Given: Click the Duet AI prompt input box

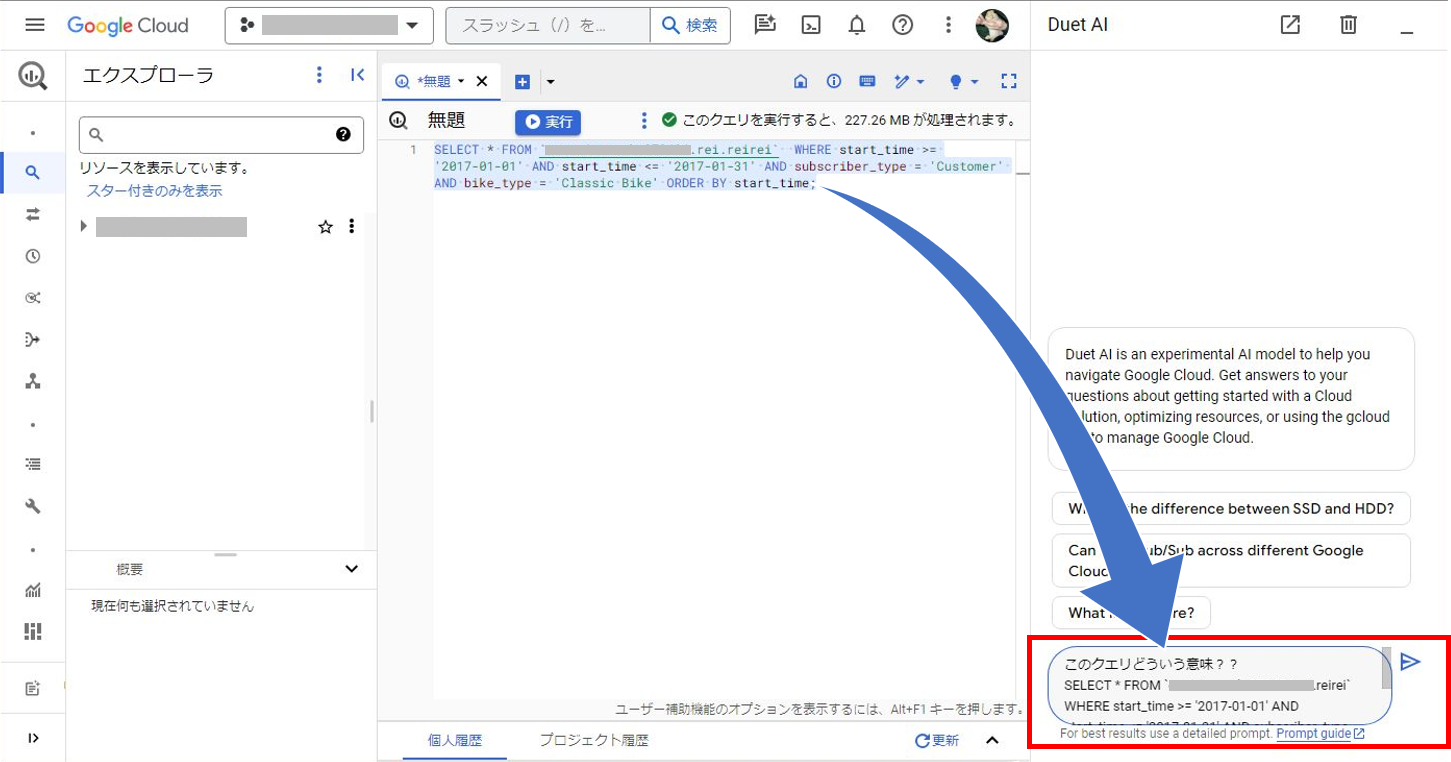Looking at the screenshot, I should [1219, 685].
